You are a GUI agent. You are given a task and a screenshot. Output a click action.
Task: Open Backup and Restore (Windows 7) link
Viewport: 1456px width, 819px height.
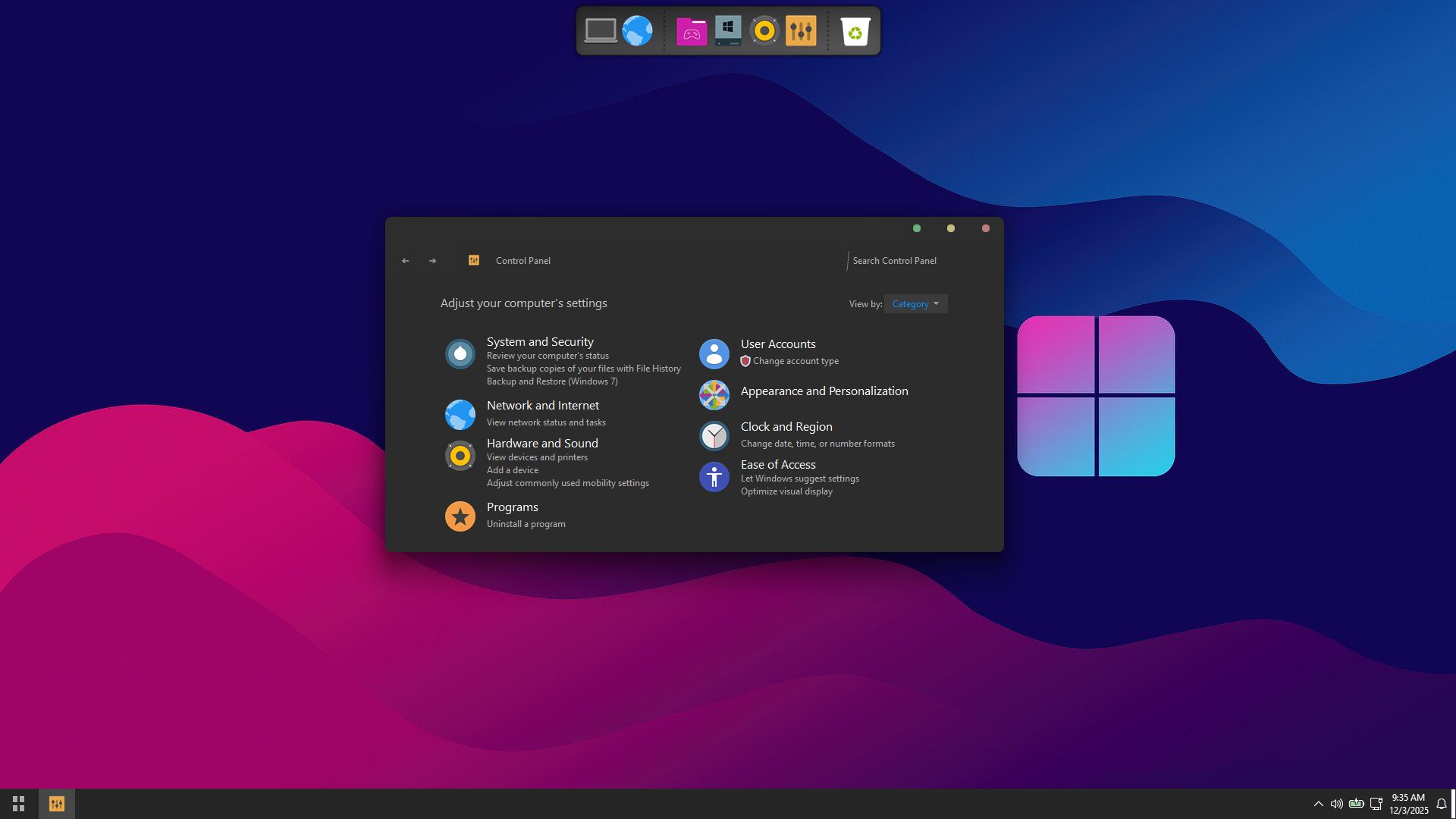pyautogui.click(x=552, y=381)
